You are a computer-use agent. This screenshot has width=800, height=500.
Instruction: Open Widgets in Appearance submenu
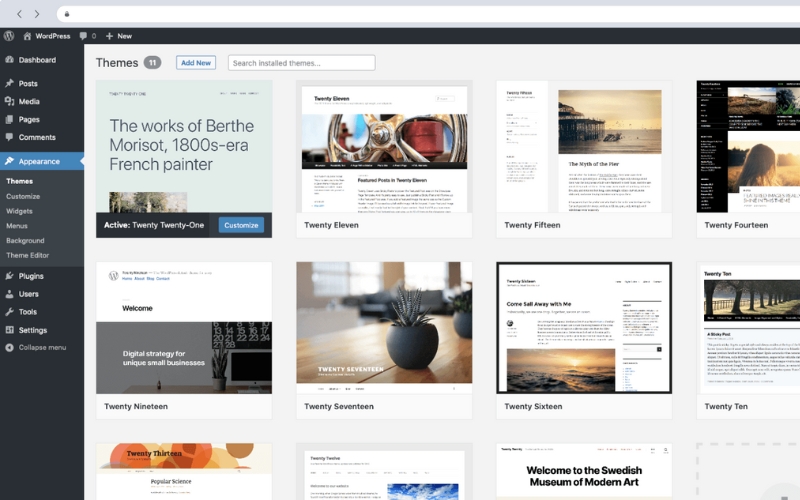coord(19,211)
